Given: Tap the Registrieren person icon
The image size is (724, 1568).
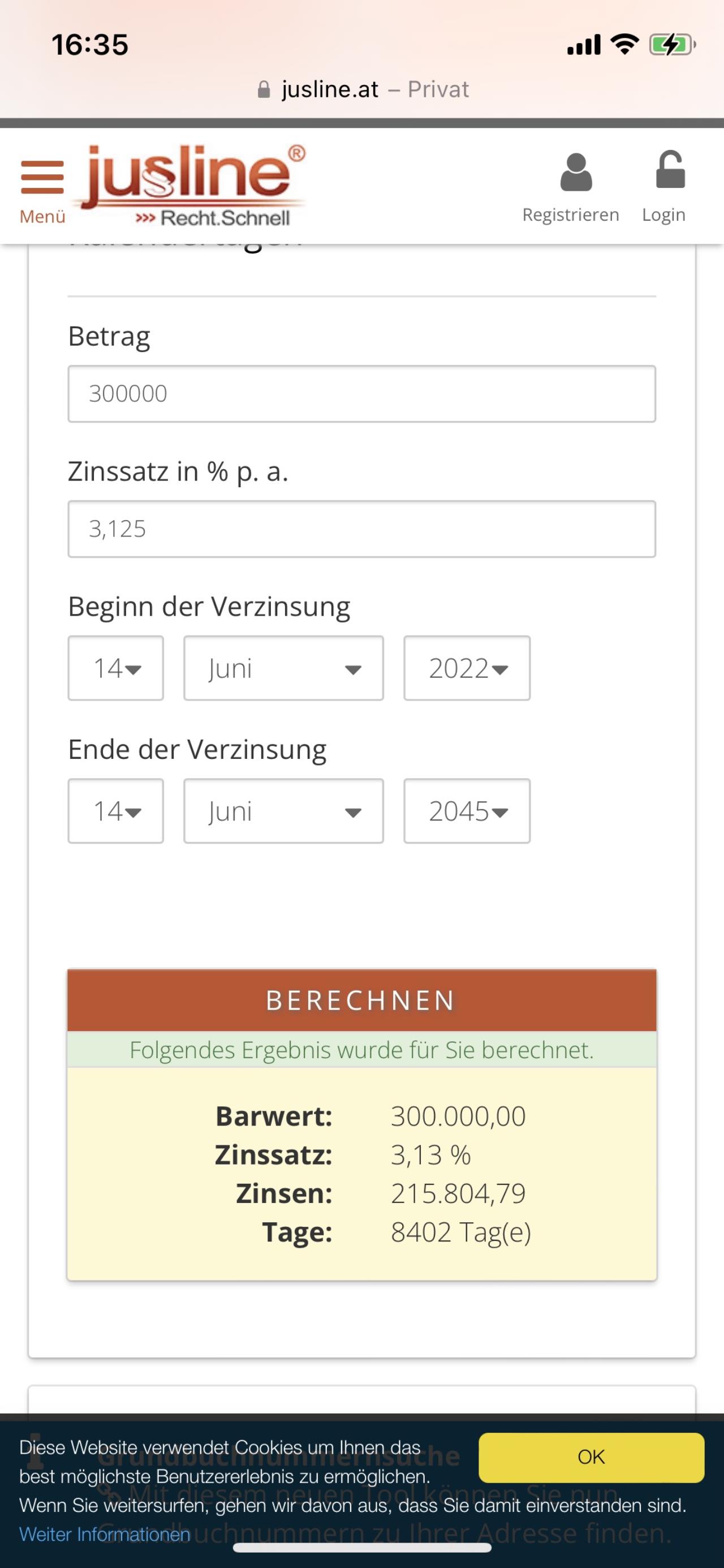Looking at the screenshot, I should tap(576, 172).
